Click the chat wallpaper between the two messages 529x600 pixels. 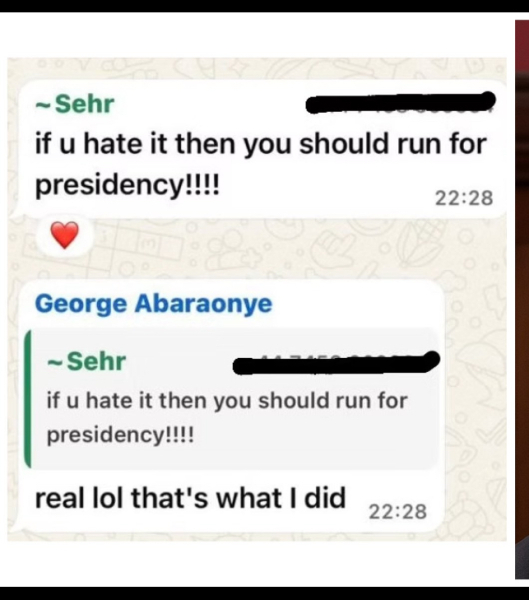pyautogui.click(x=268, y=251)
